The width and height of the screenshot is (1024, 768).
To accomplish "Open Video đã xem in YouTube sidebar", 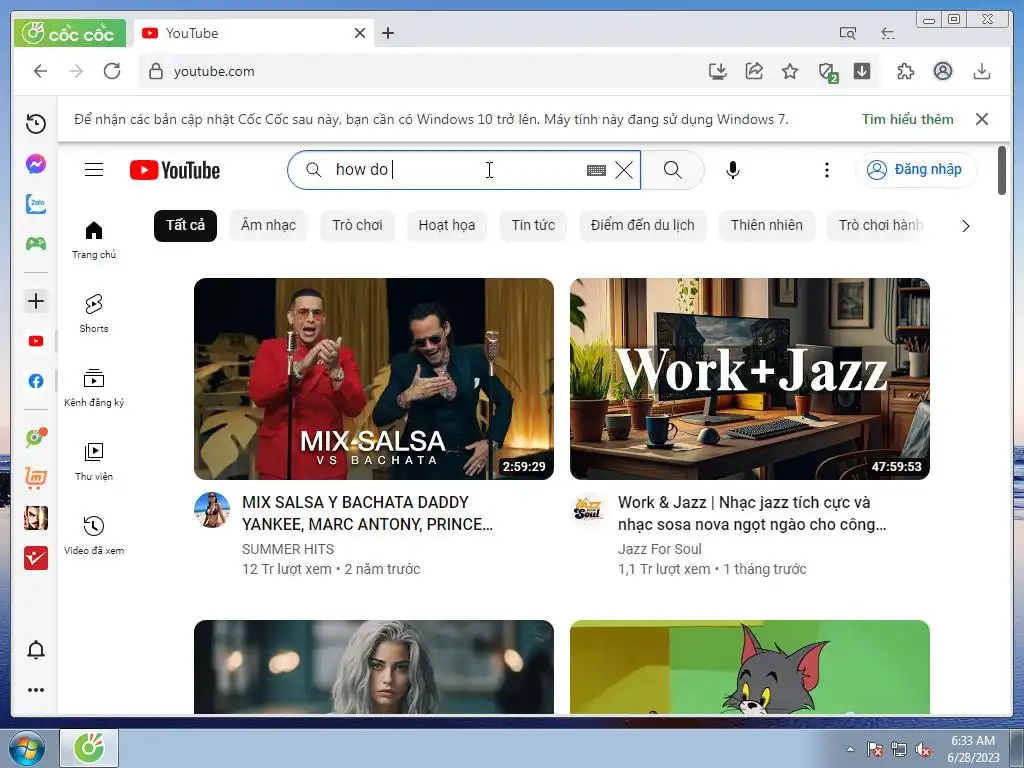I will [x=94, y=536].
